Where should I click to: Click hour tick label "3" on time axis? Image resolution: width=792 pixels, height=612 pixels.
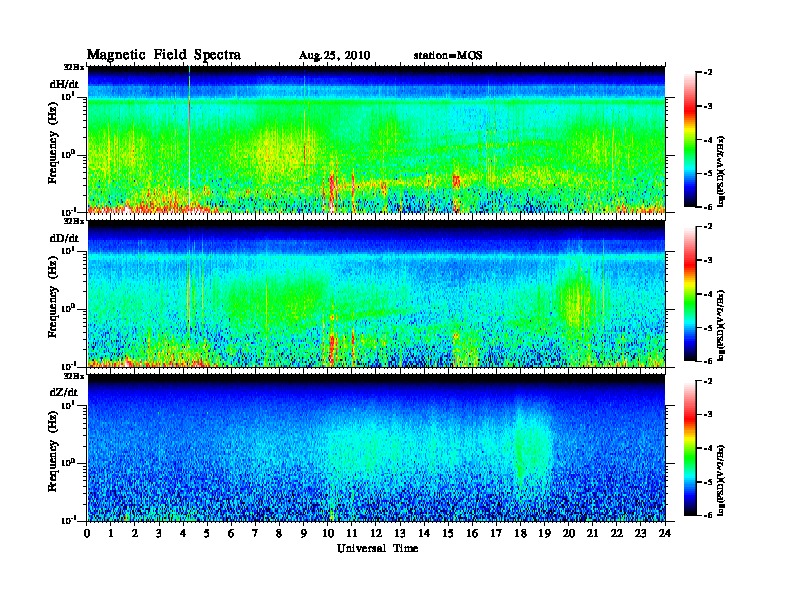point(159,533)
